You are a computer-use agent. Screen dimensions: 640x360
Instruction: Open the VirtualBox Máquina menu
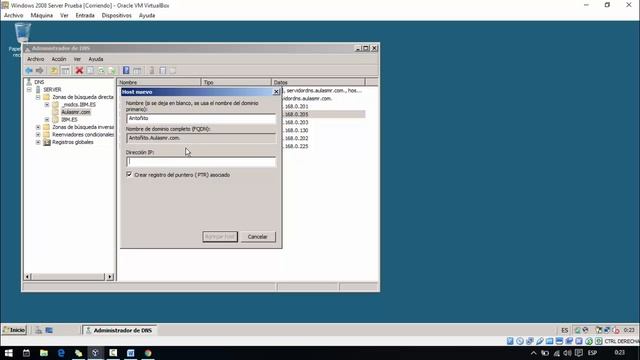click(x=42, y=16)
